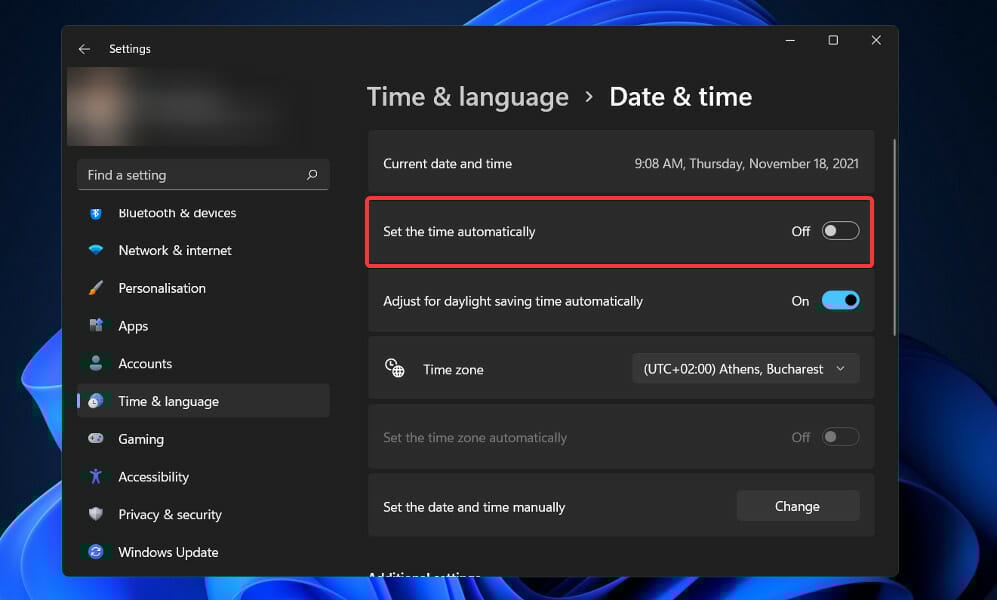Click the Privacy & security shield icon
This screenshot has width=997, height=600.
(x=96, y=514)
